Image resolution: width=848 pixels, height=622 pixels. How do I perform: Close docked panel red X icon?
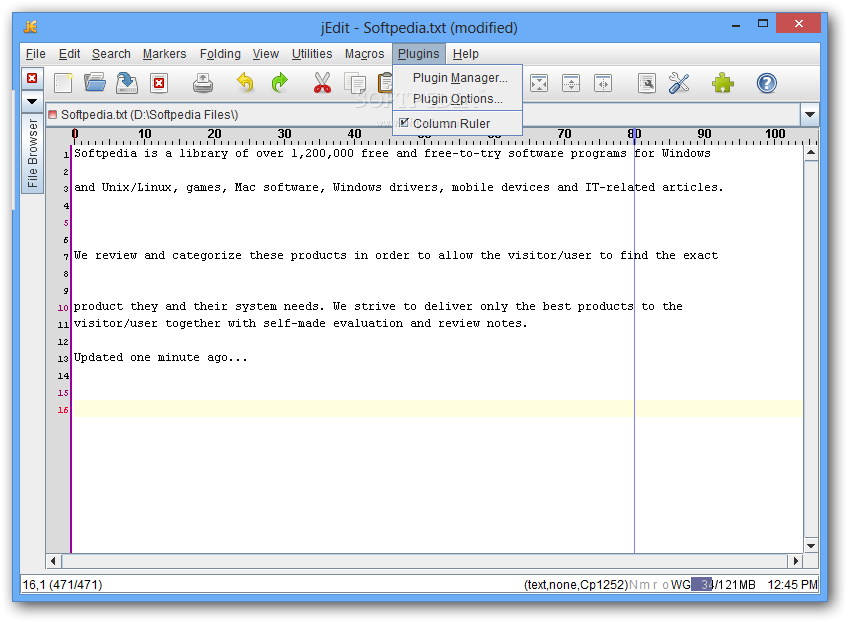32,78
